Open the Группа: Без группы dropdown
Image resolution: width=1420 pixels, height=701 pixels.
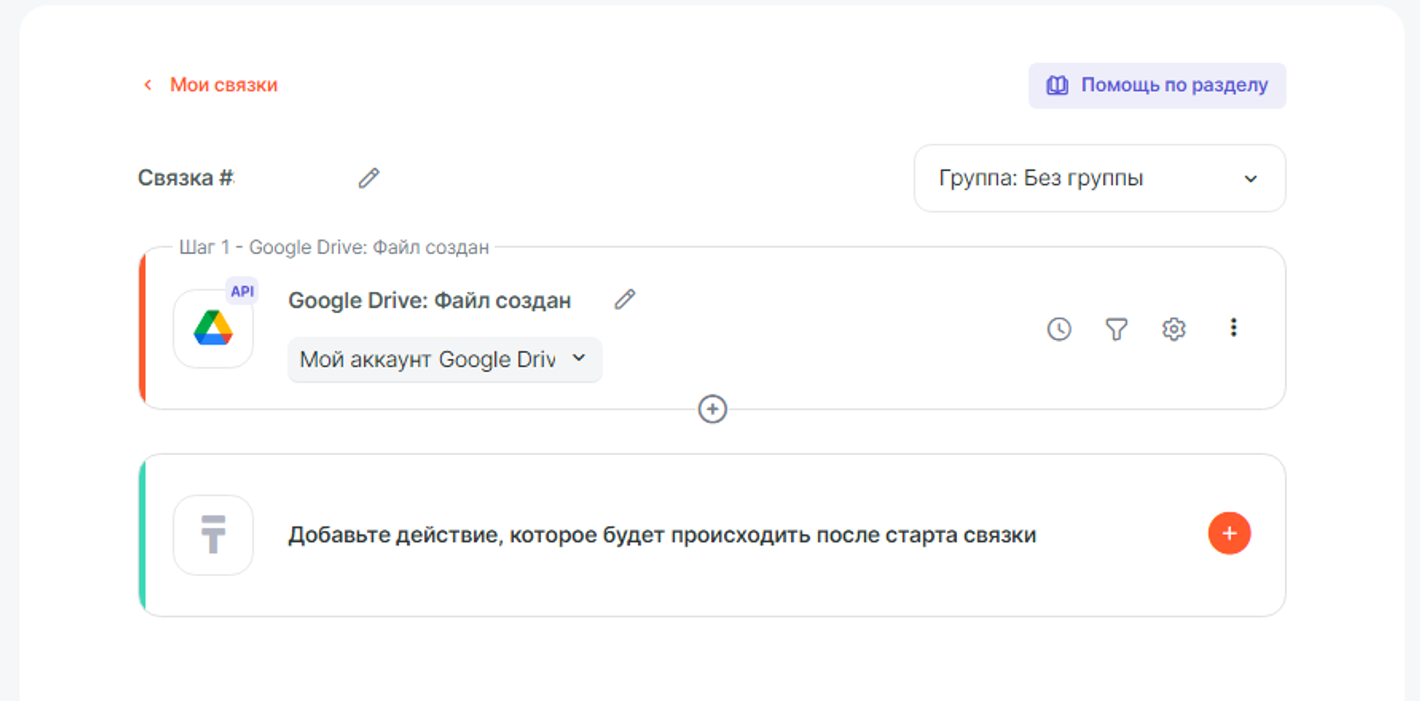[x=1098, y=178]
